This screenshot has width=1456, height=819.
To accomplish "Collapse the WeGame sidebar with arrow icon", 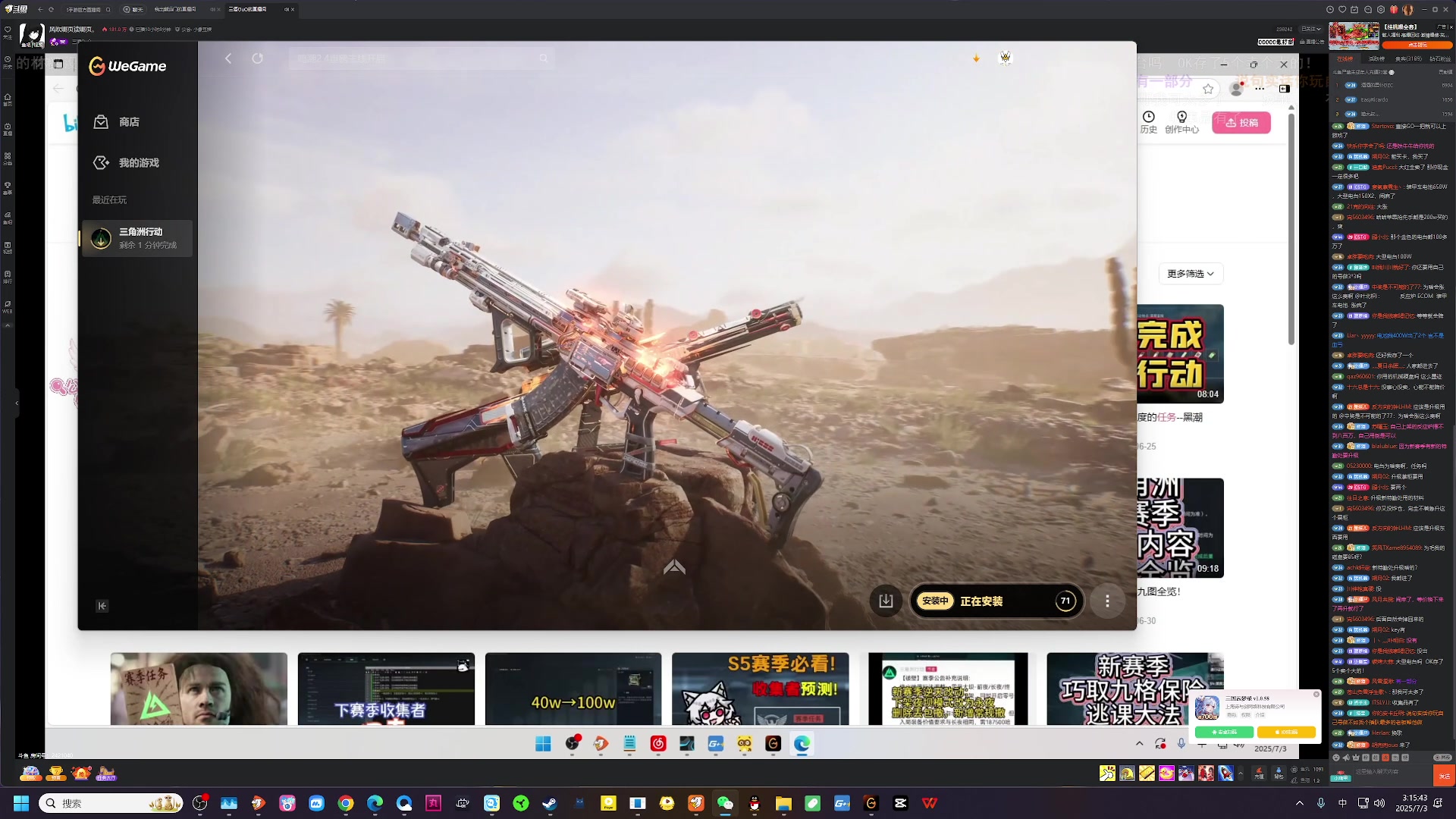I will pos(102,605).
